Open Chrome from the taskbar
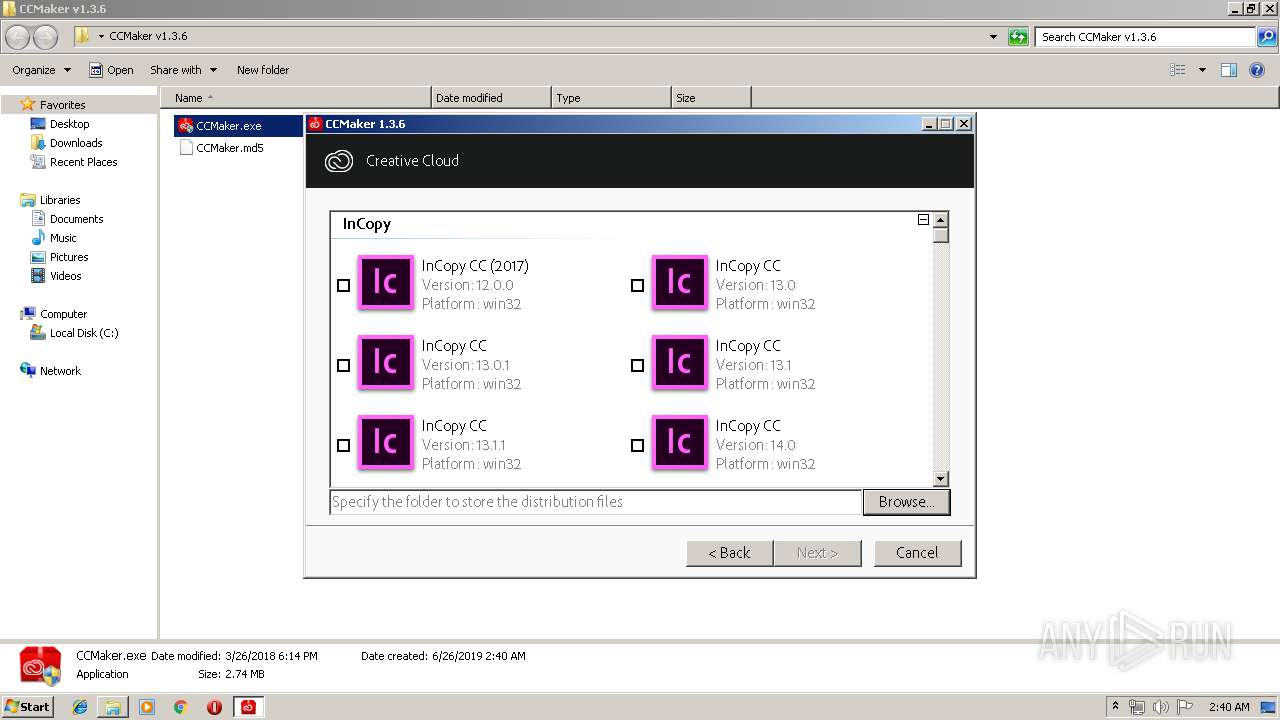This screenshot has height=720, width=1280. (x=180, y=707)
